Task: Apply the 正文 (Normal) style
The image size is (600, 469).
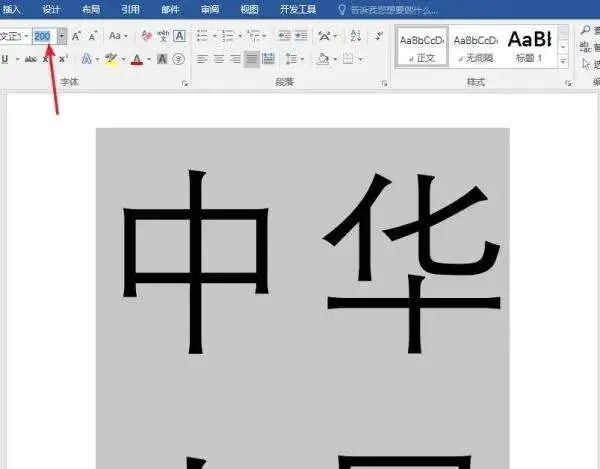Action: point(422,47)
